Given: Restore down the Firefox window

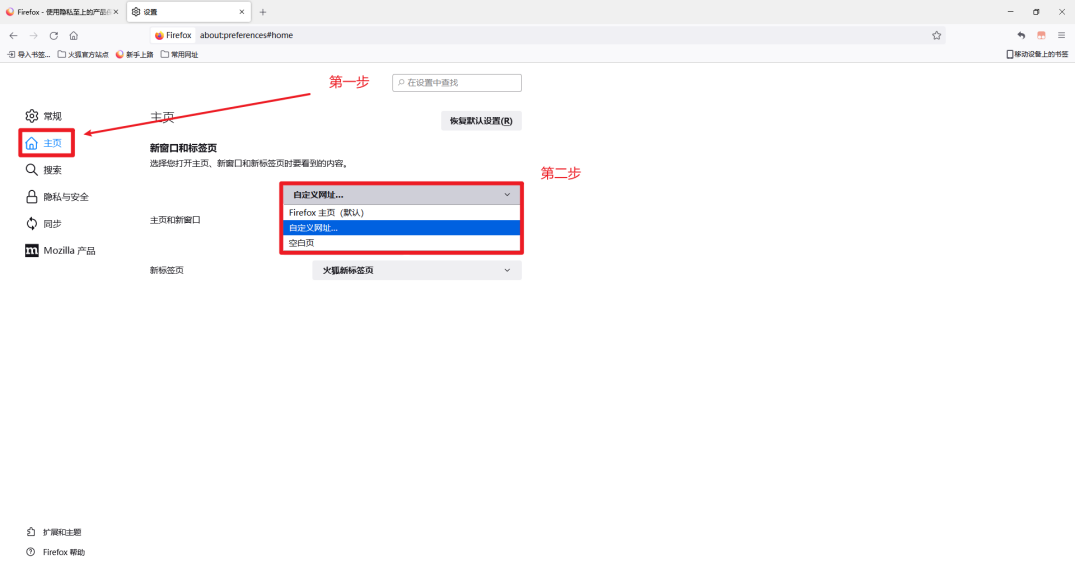Looking at the screenshot, I should click(x=1036, y=12).
